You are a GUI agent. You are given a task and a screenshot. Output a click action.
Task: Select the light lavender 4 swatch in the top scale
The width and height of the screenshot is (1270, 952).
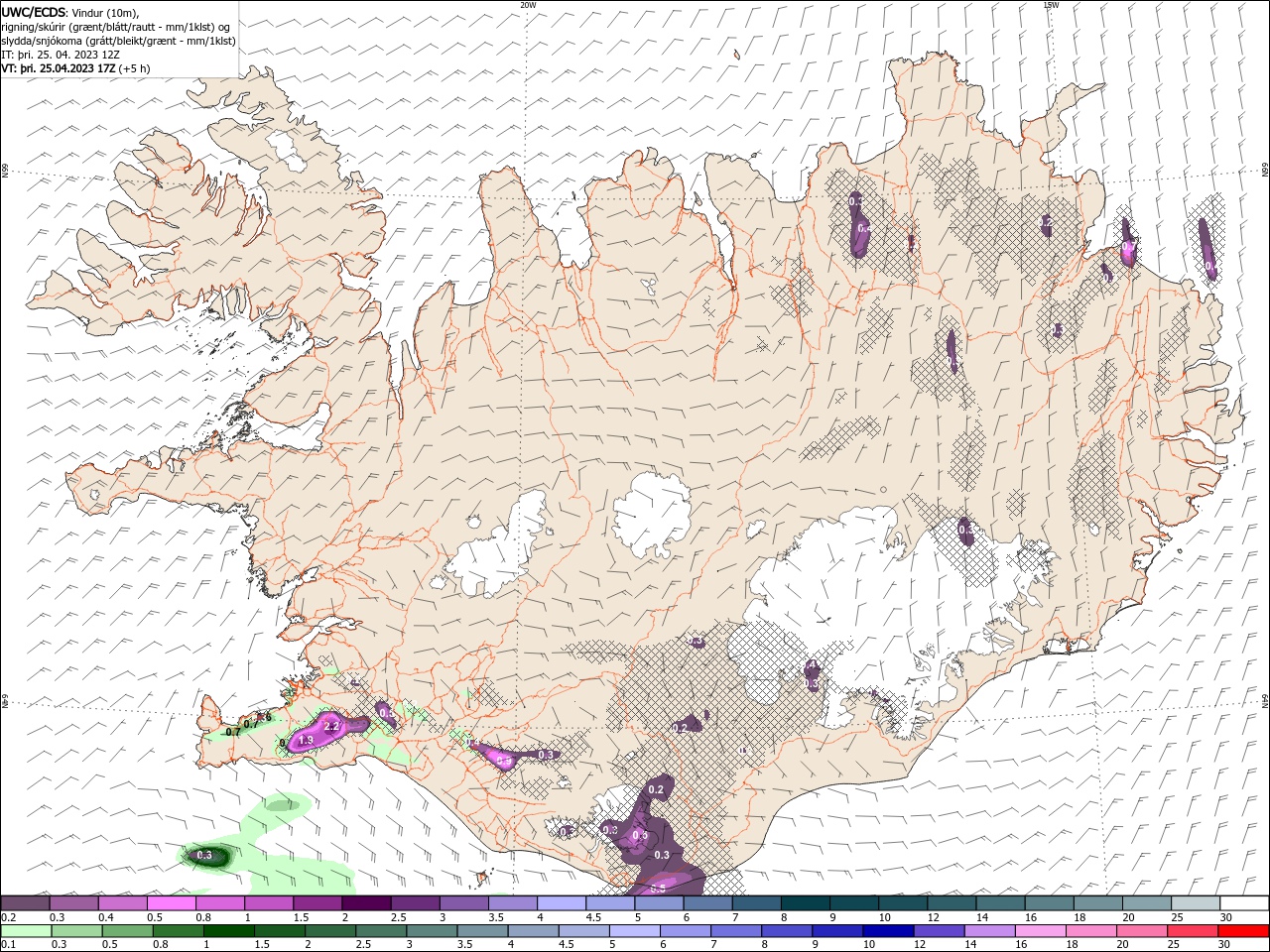pos(562,902)
